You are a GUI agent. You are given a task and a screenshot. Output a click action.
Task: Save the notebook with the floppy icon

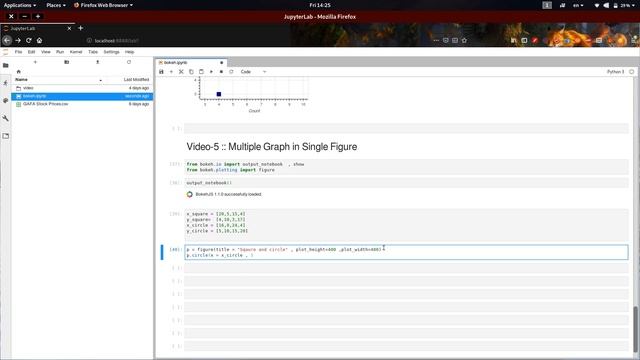161,72
